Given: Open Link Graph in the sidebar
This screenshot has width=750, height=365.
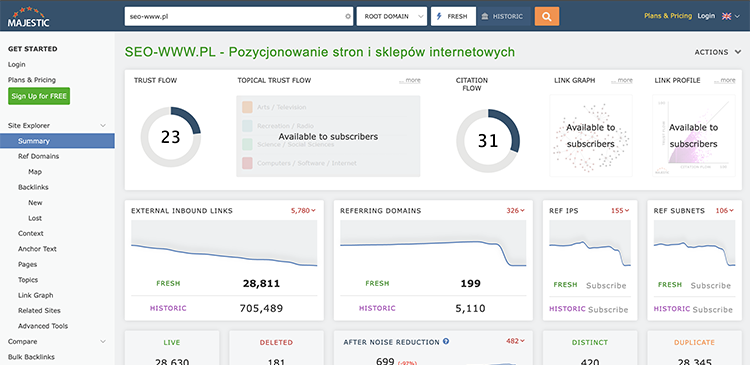Looking at the screenshot, I should (36, 295).
